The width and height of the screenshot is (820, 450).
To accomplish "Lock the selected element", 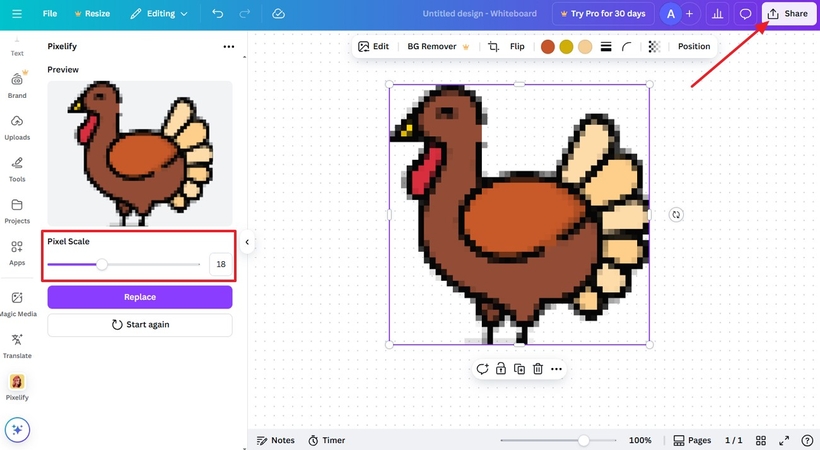I will pyautogui.click(x=501, y=369).
